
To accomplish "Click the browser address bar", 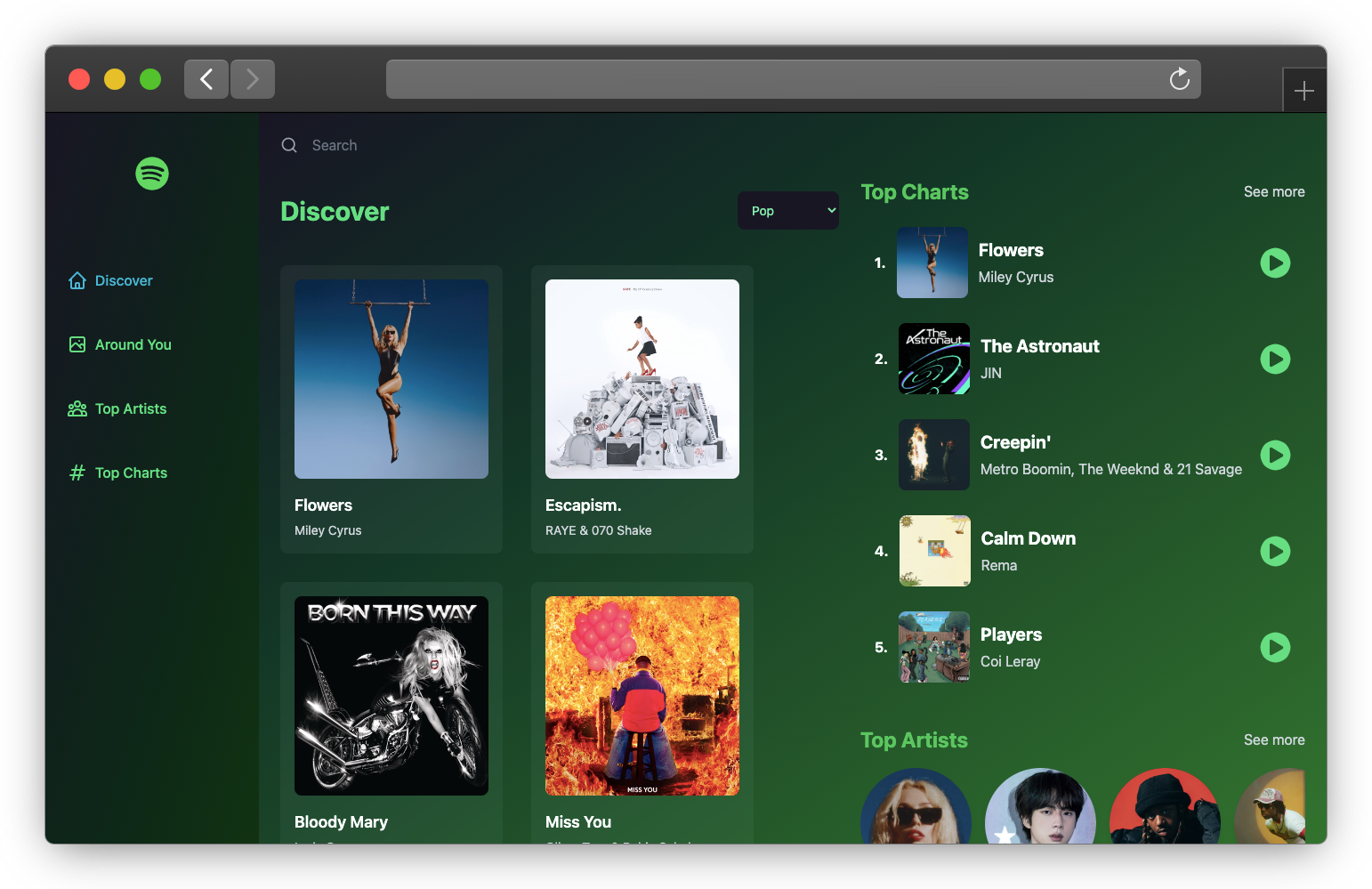I will (794, 79).
